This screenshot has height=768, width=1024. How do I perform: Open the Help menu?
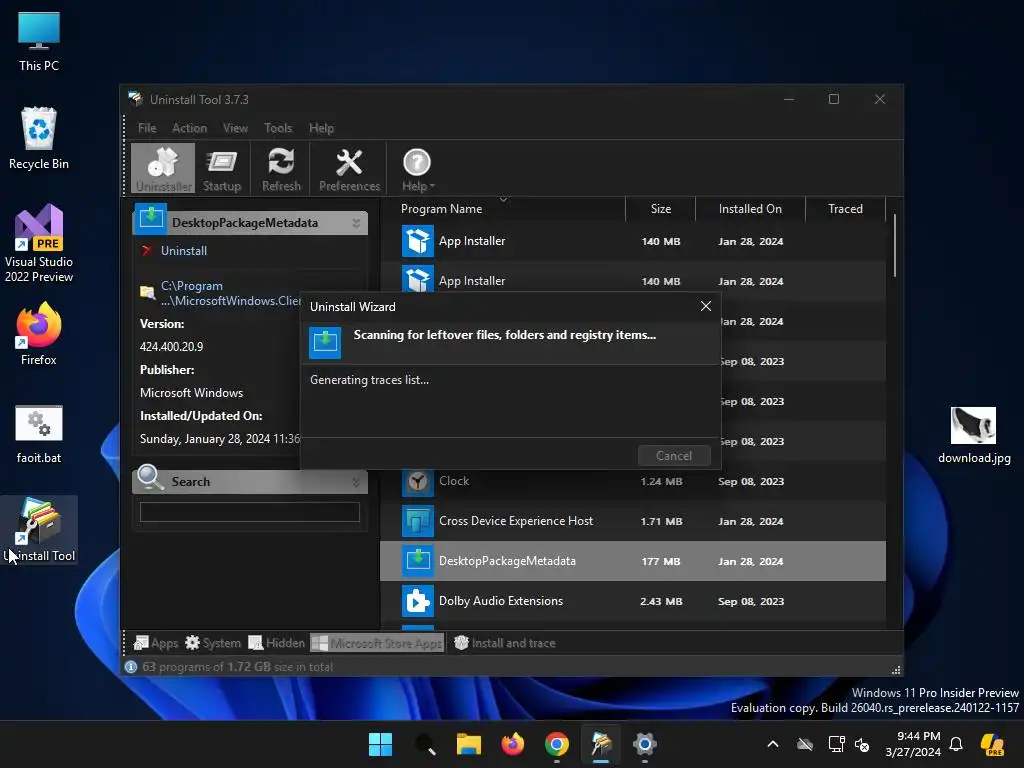coord(321,128)
